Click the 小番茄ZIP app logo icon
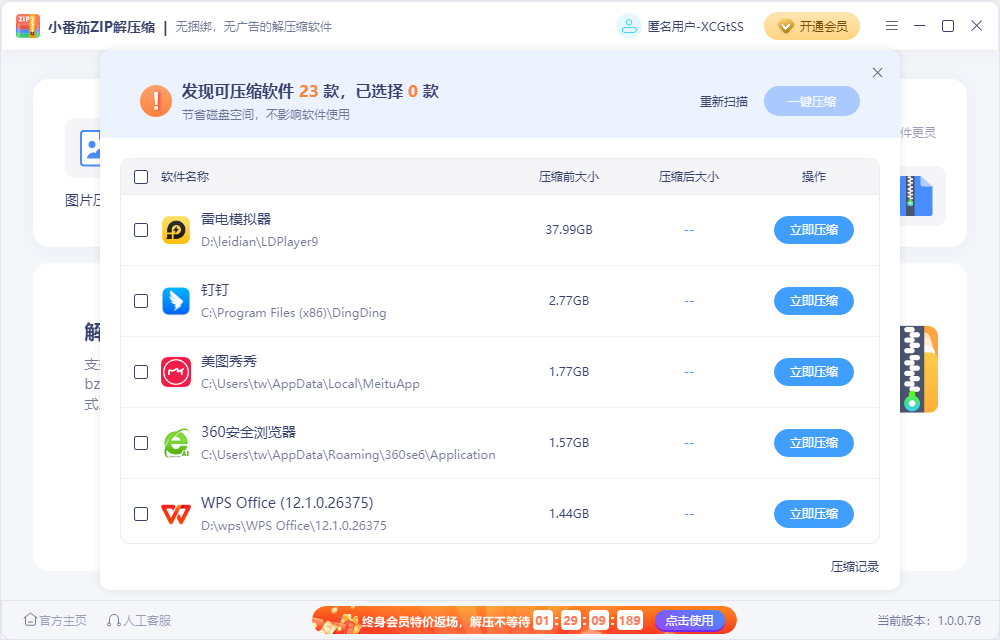Screen dimensions: 1000x640 (x=28, y=26)
